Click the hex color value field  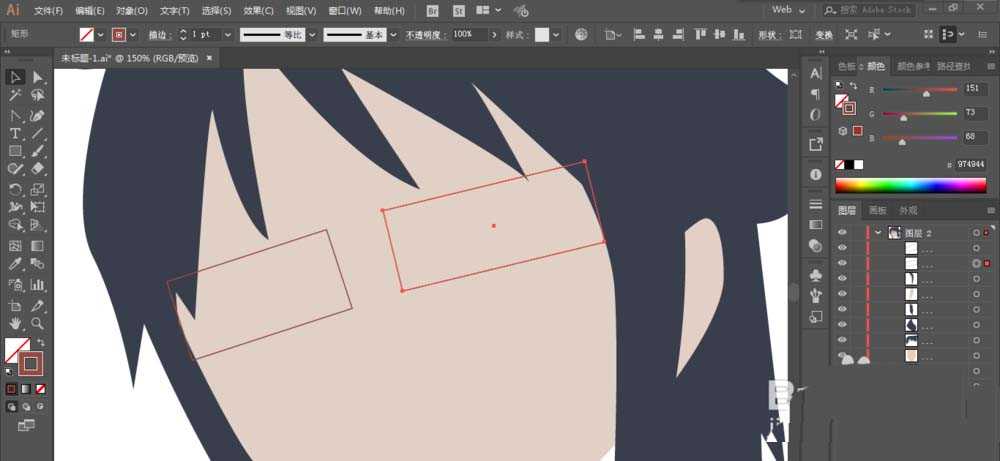[970, 165]
